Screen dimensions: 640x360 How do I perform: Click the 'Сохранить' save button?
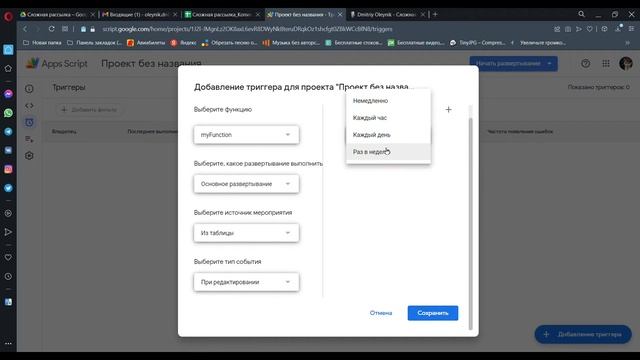[x=433, y=313]
